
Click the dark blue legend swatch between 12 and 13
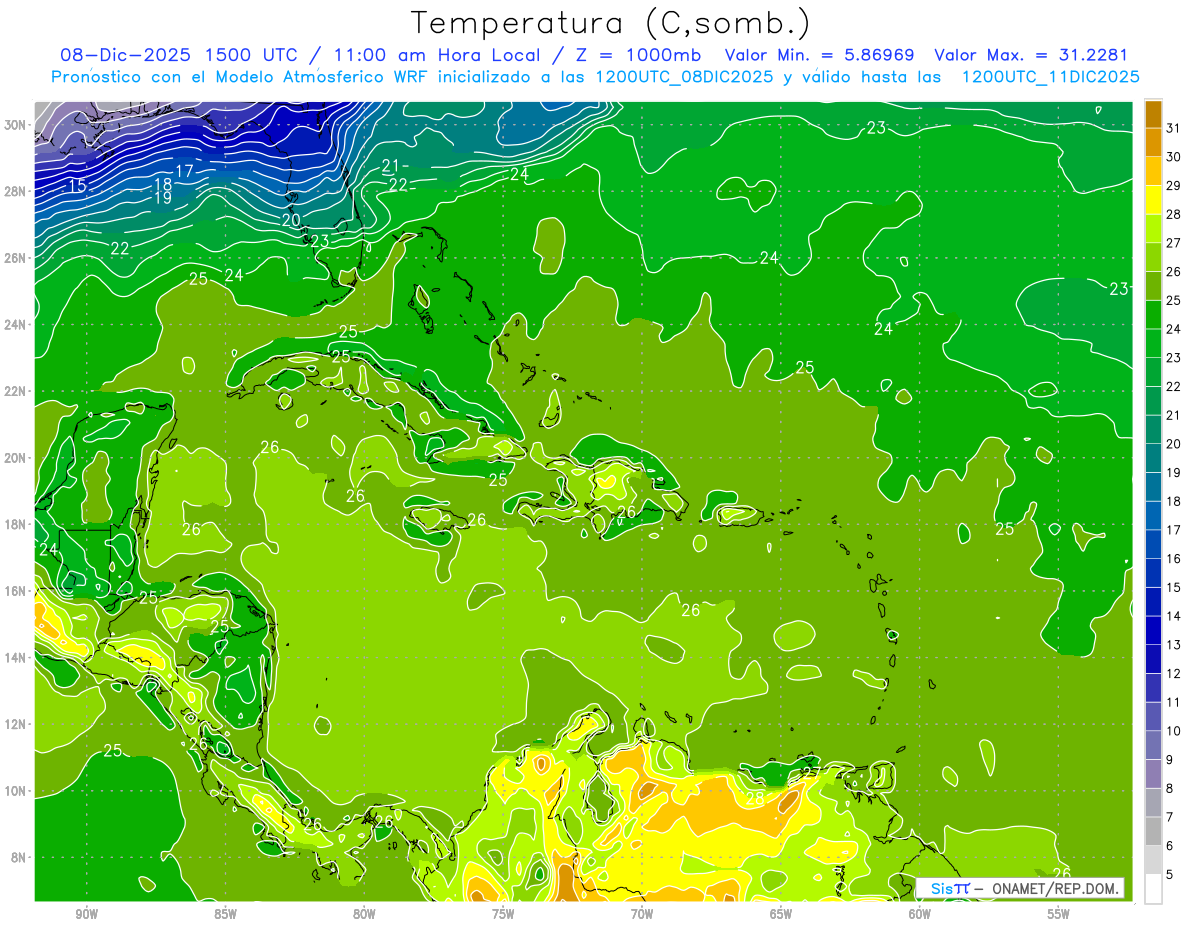(1153, 658)
